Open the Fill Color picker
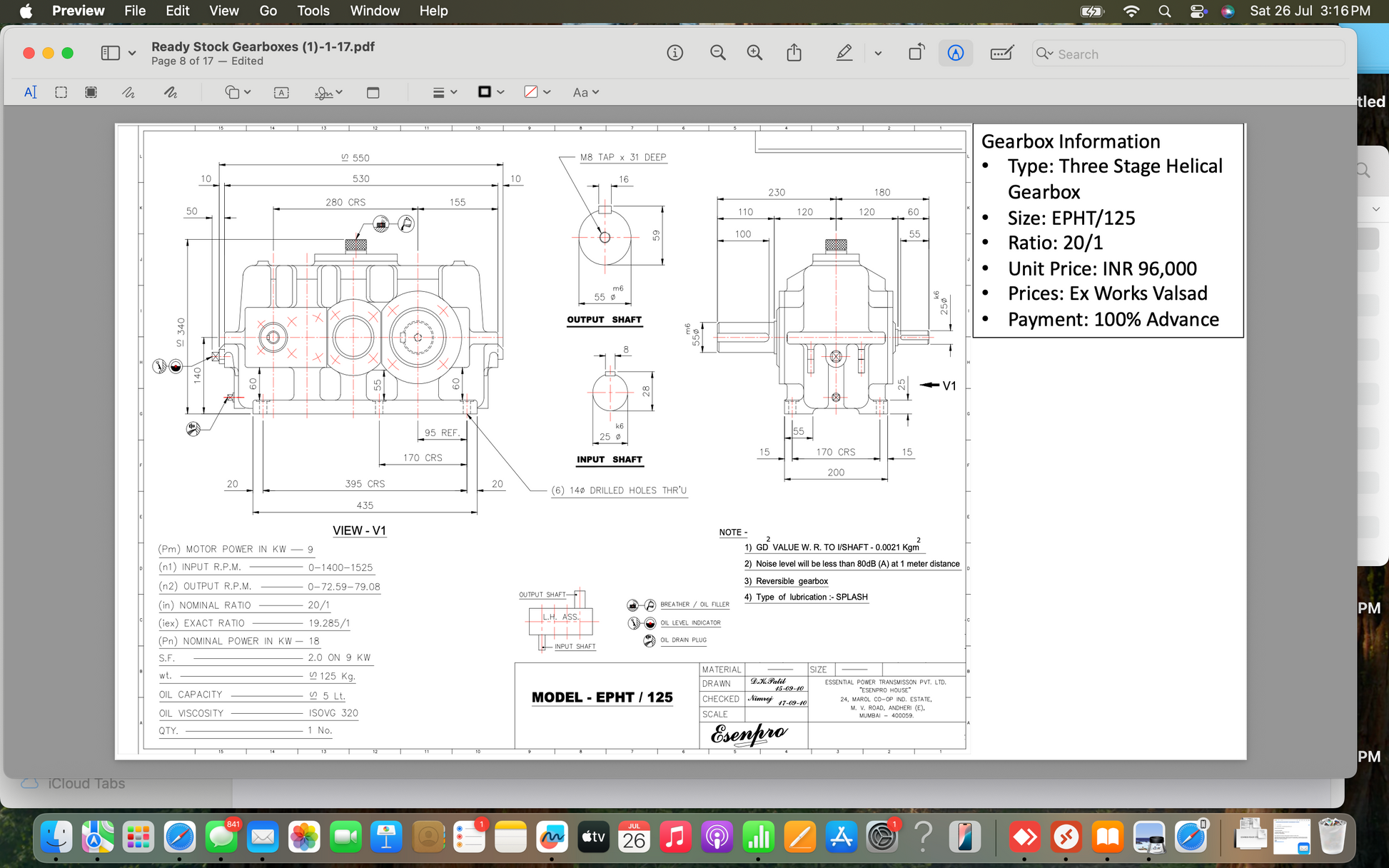1389x868 pixels. pyautogui.click(x=537, y=92)
